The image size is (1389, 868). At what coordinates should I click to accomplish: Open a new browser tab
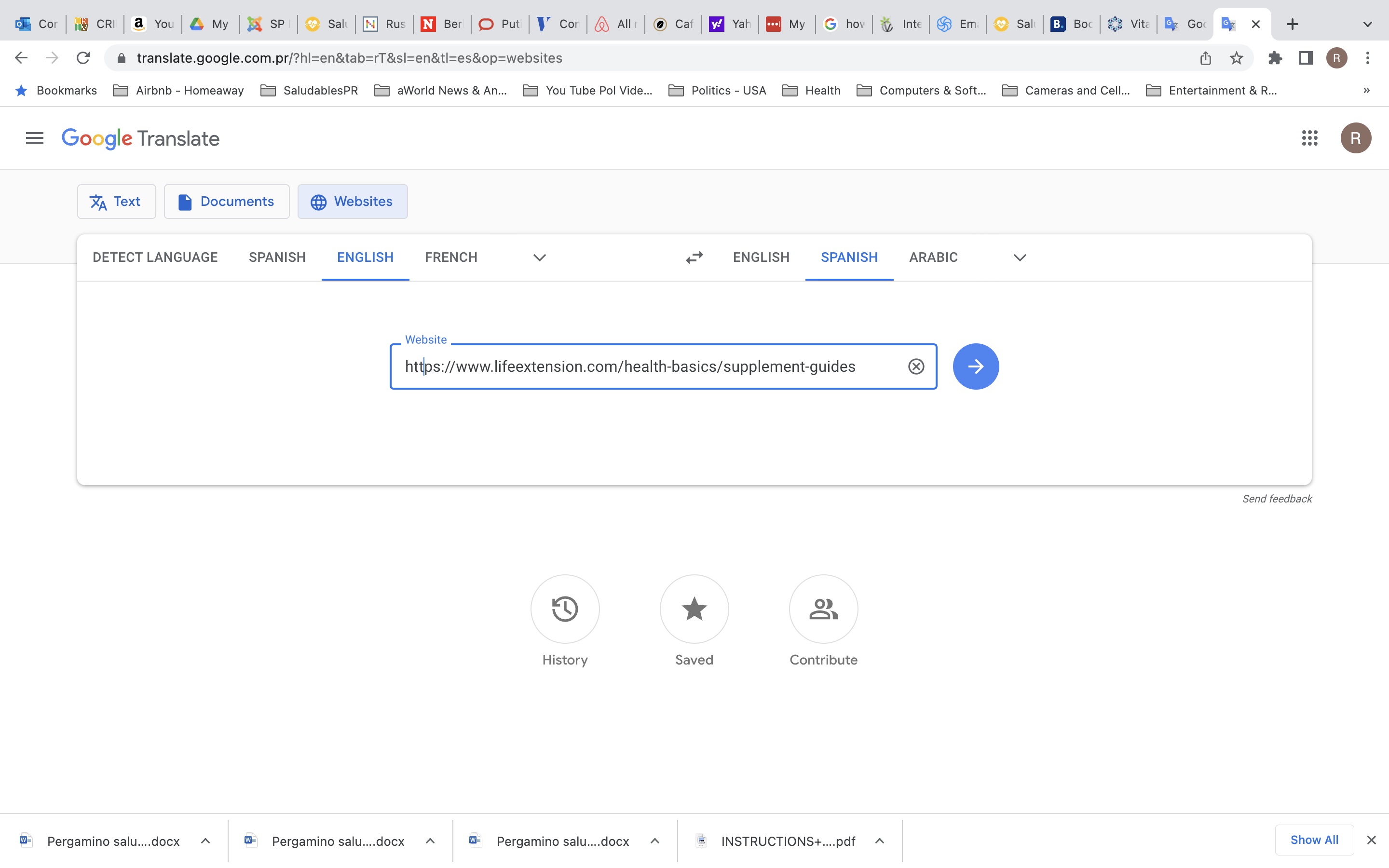[1292, 24]
